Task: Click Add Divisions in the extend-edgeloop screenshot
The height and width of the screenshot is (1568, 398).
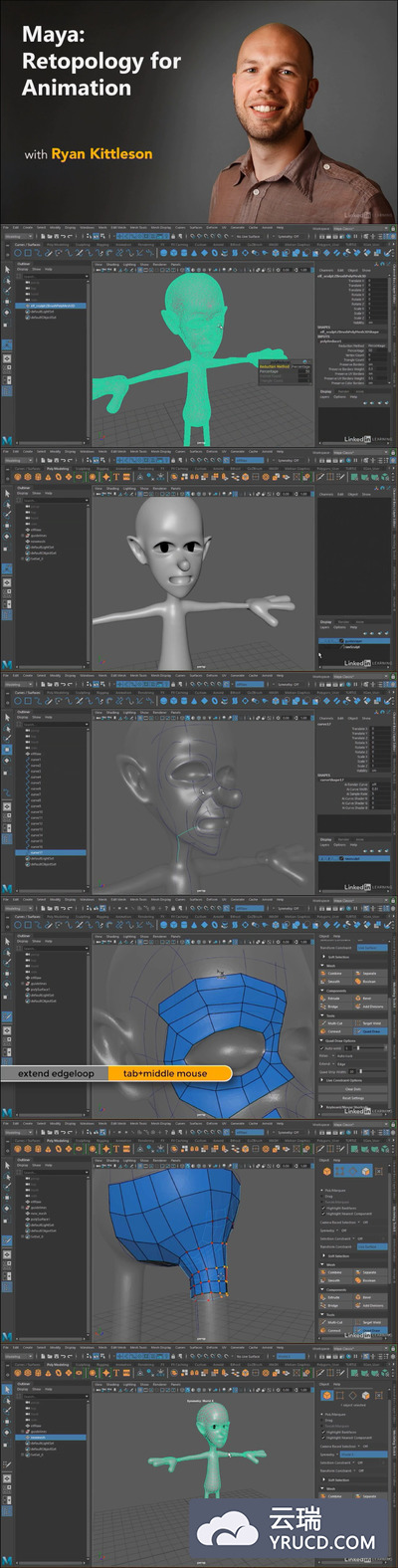Action: (x=370, y=1007)
